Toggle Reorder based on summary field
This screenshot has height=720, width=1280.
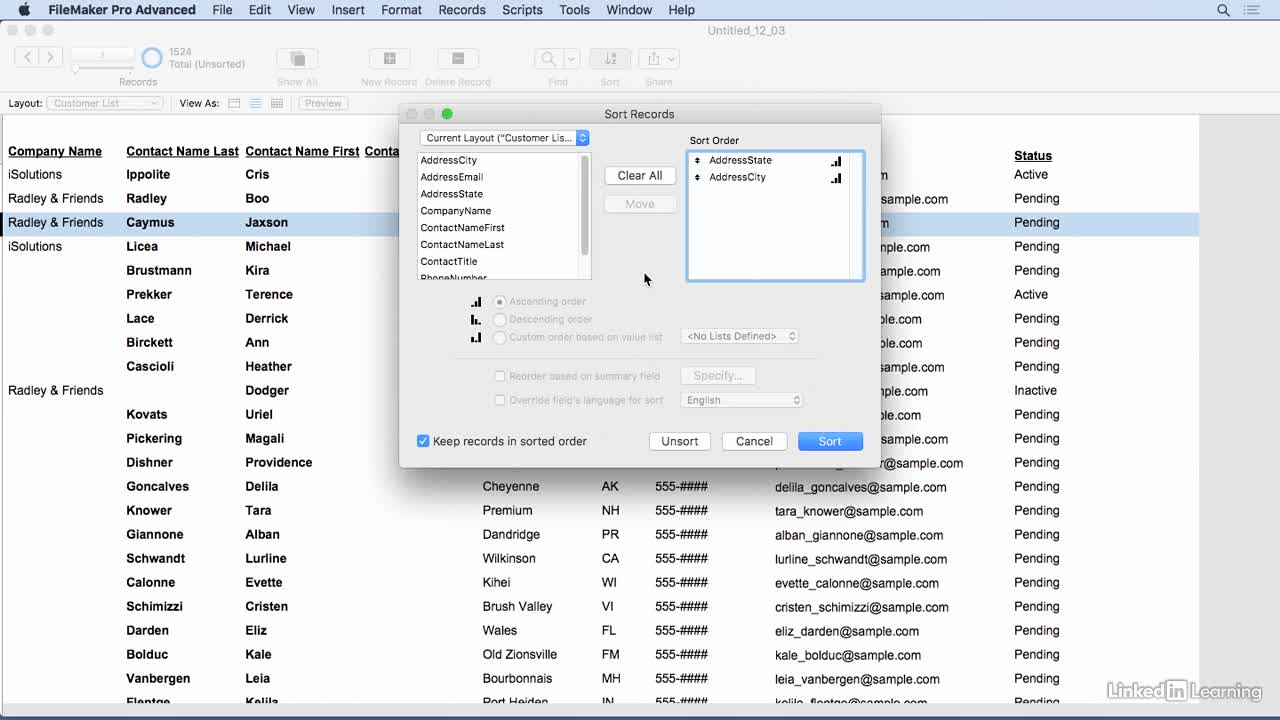(500, 376)
